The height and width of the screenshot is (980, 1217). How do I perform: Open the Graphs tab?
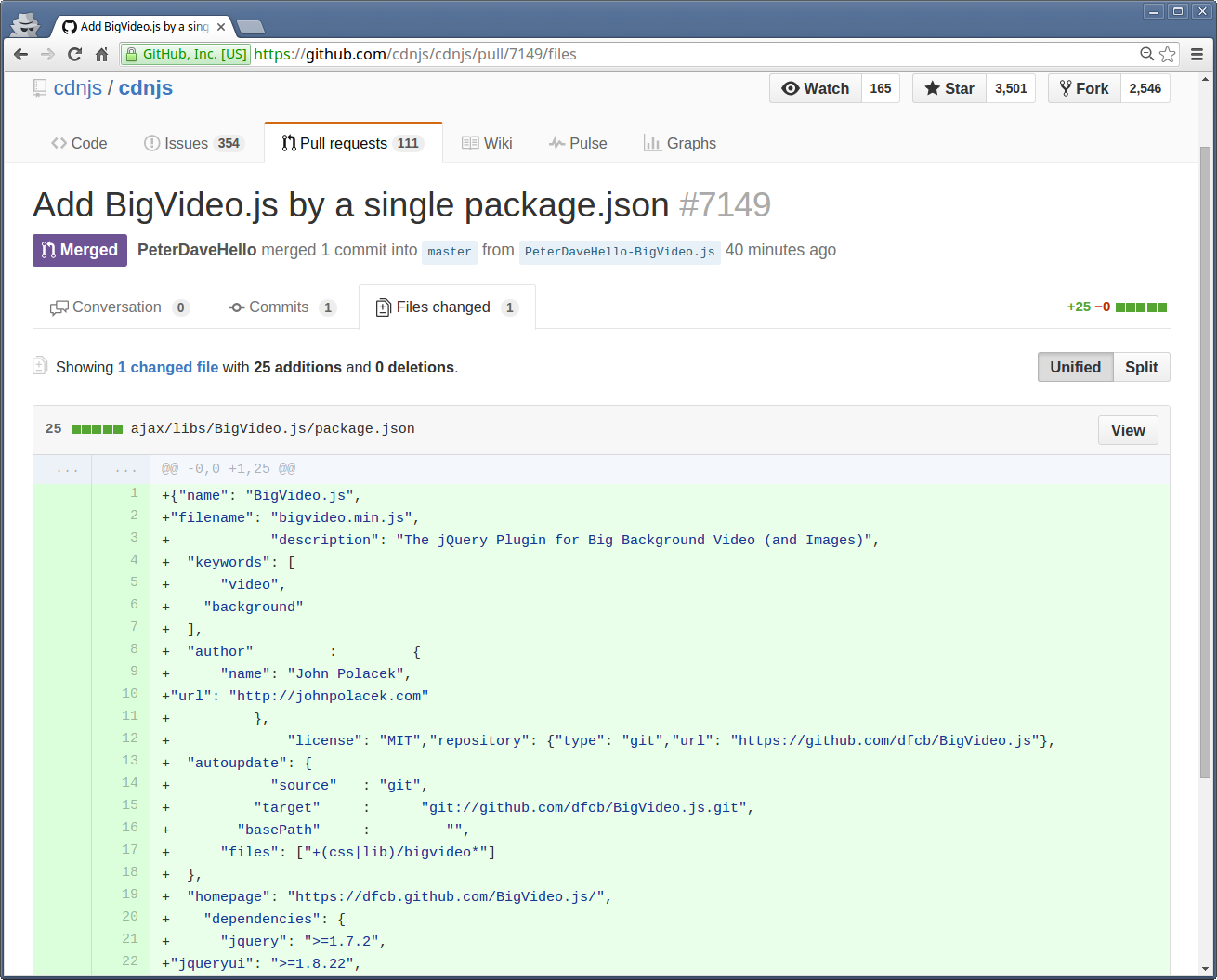pyautogui.click(x=680, y=143)
